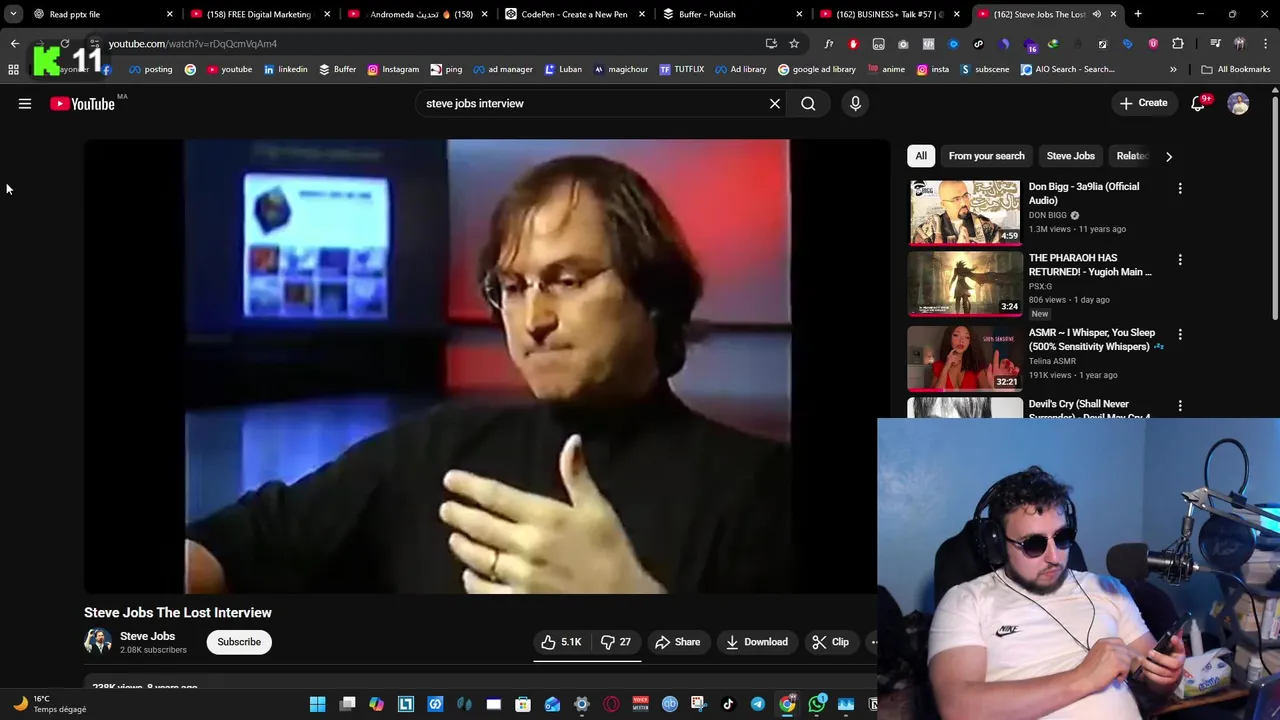1280x720 pixels.
Task: Open the notifications bell
Action: [x=1198, y=103]
